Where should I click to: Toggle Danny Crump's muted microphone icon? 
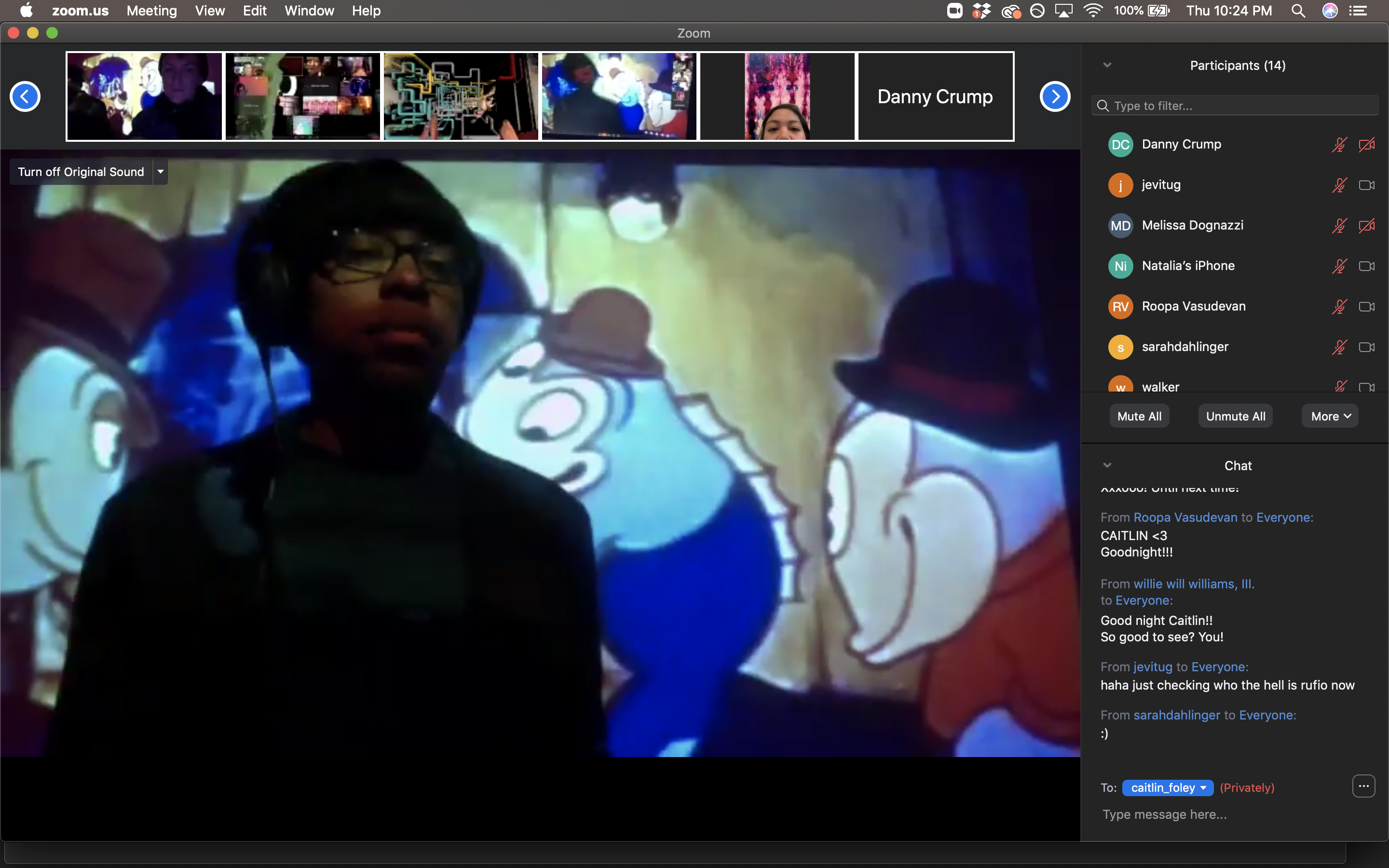click(x=1339, y=145)
